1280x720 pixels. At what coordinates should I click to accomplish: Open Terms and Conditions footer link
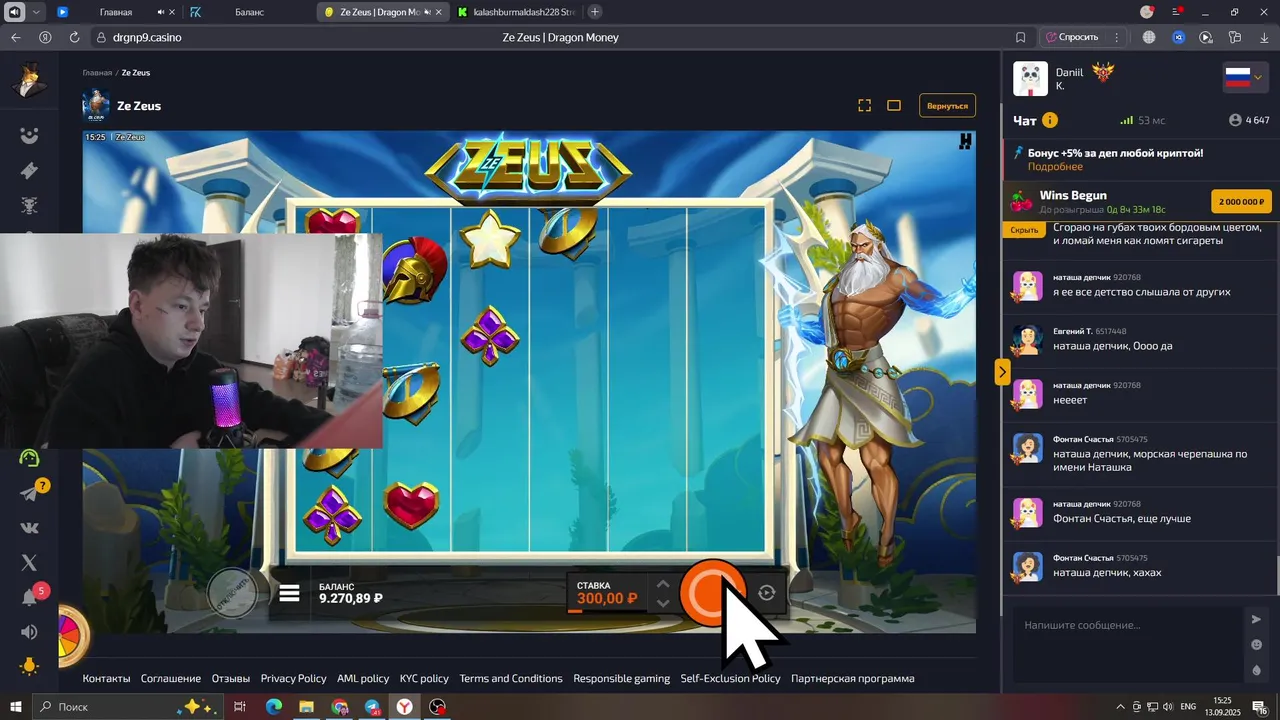(x=511, y=678)
